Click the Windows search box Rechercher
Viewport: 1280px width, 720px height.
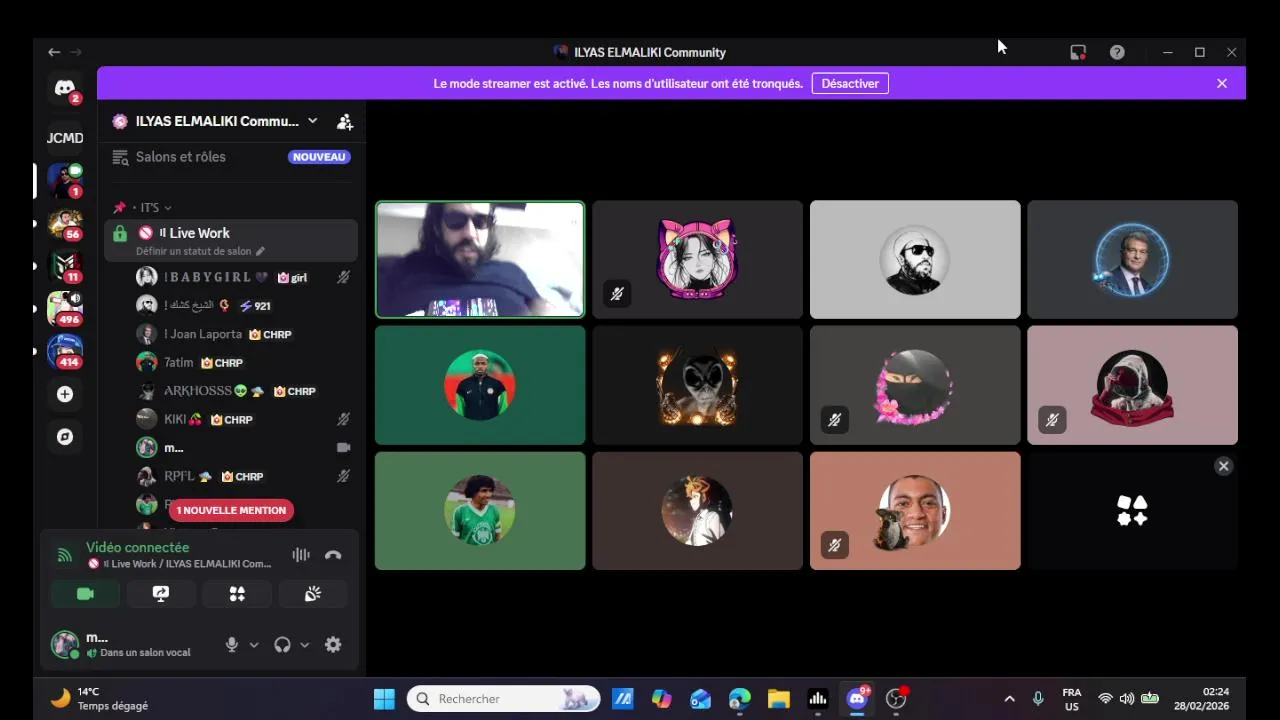click(503, 699)
